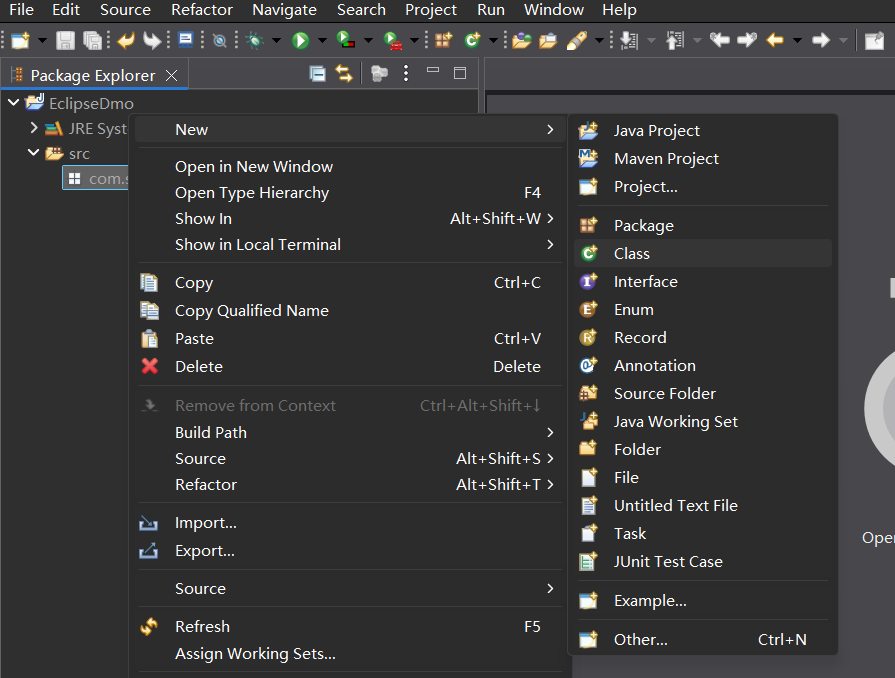Click Collapse All in Package Explorer
This screenshot has height=678, width=895.
tap(317, 74)
